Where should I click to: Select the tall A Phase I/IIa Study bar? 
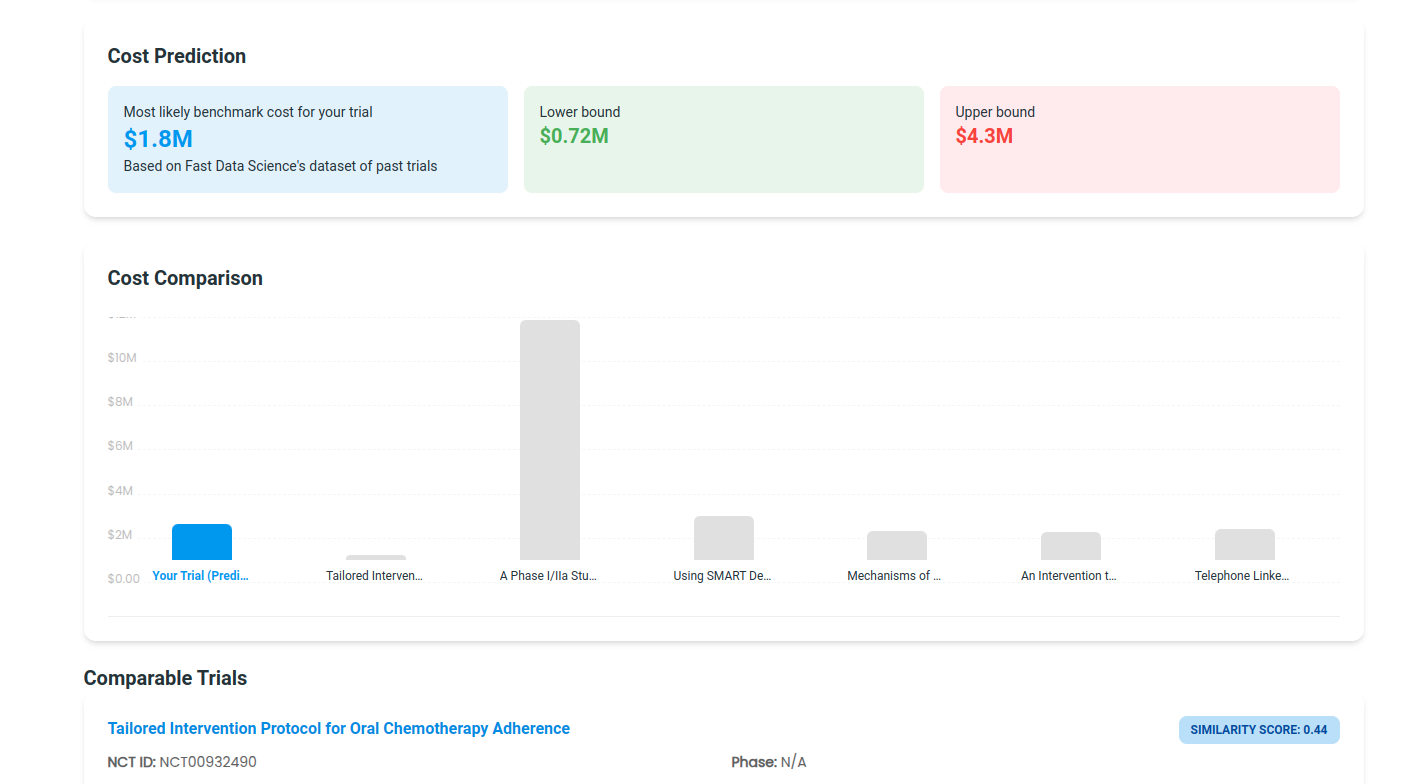(550, 440)
